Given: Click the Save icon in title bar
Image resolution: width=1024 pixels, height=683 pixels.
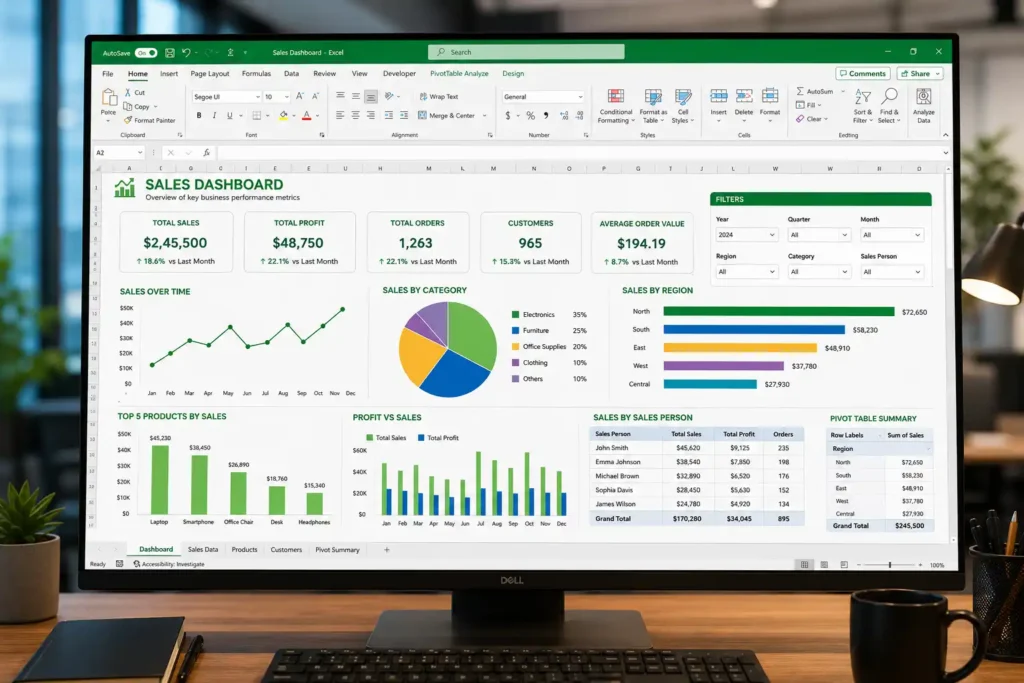Looking at the screenshot, I should click(170, 53).
